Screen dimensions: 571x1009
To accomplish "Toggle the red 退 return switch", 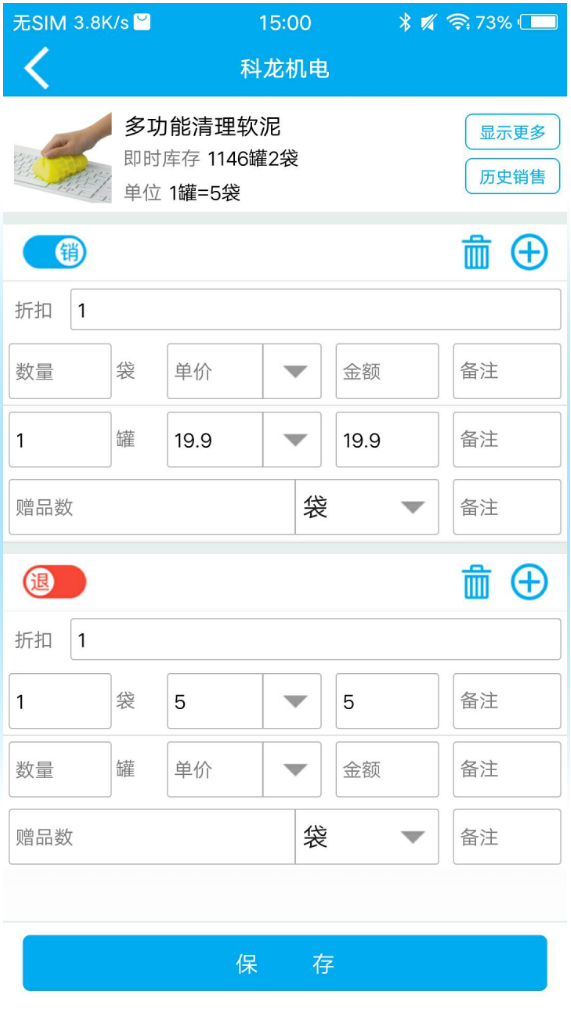I will pyautogui.click(x=54, y=582).
